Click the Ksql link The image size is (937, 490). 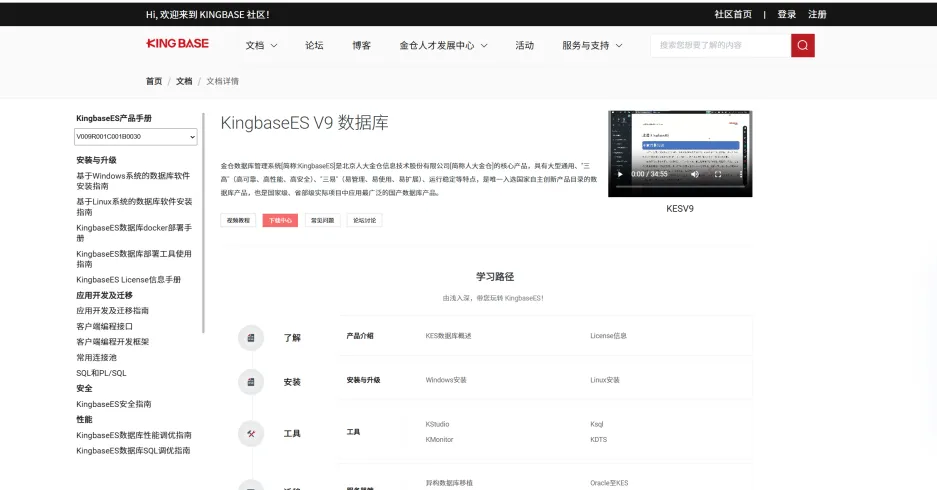[597, 424]
